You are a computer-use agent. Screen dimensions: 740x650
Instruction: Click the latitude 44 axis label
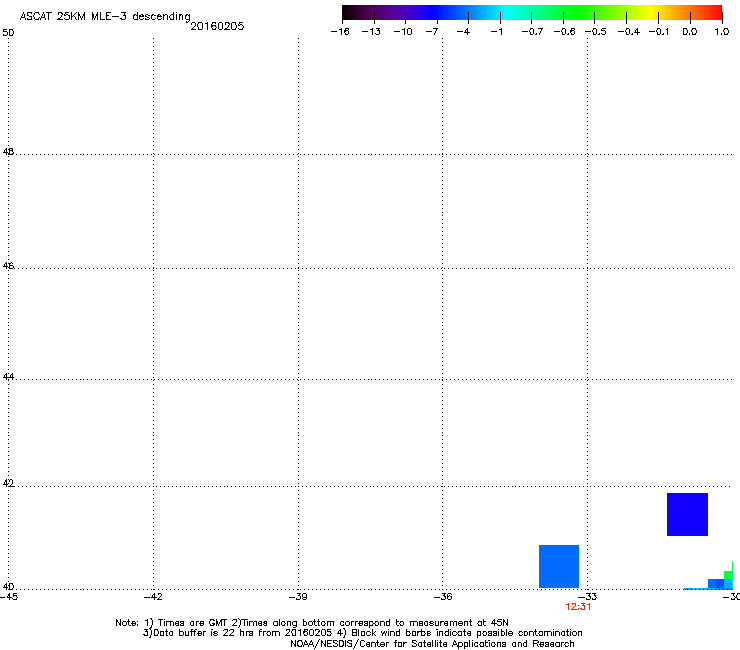(8, 377)
